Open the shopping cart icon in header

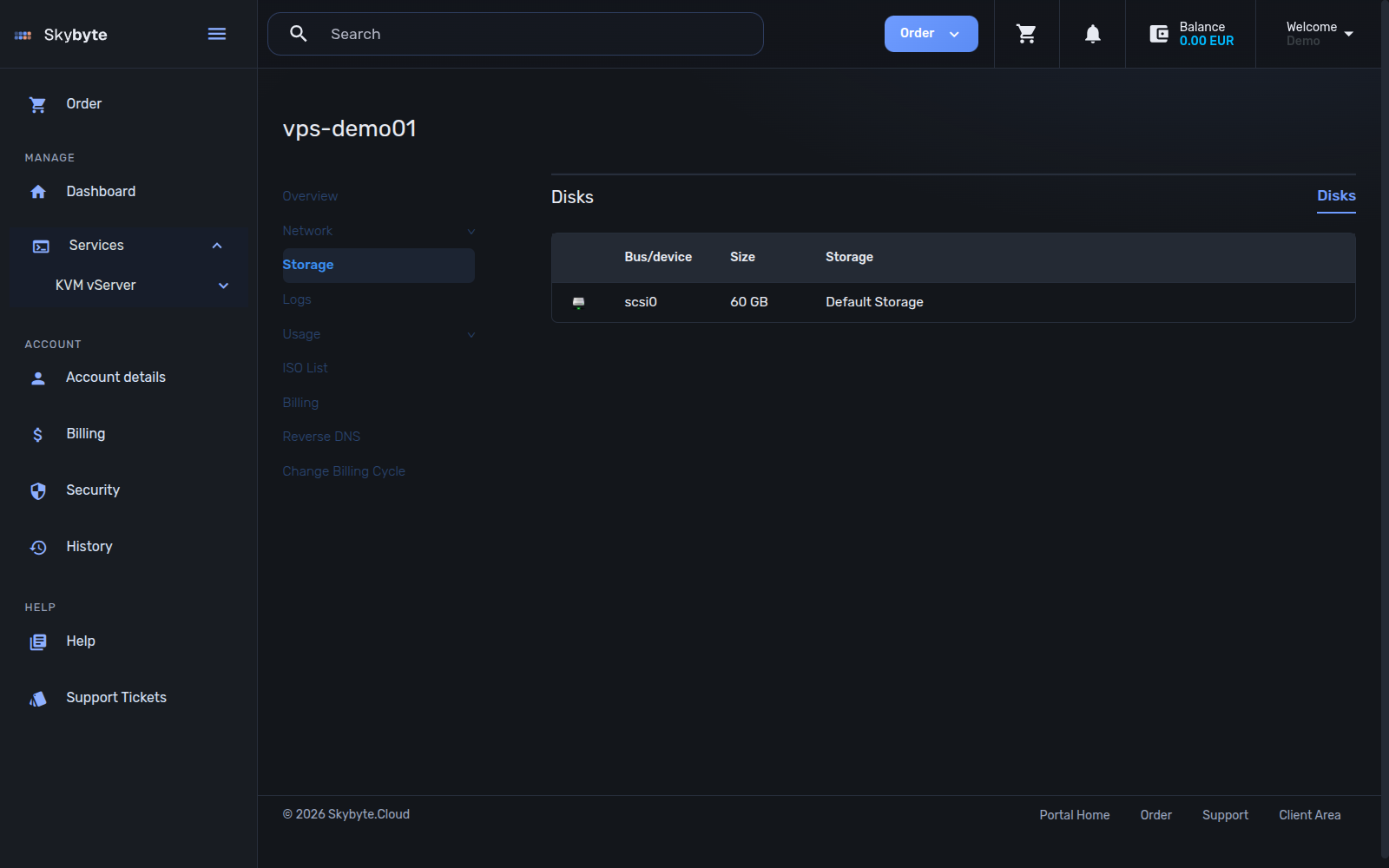click(x=1026, y=34)
